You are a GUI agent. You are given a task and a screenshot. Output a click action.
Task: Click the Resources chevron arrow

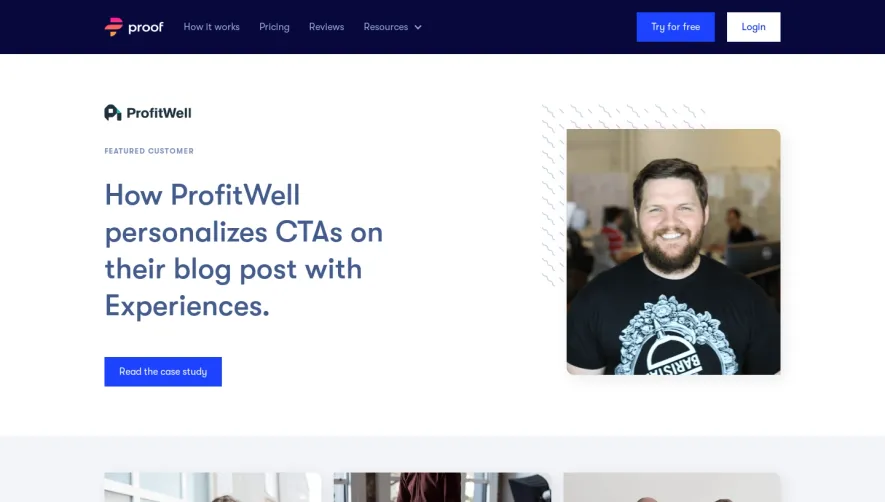(418, 27)
